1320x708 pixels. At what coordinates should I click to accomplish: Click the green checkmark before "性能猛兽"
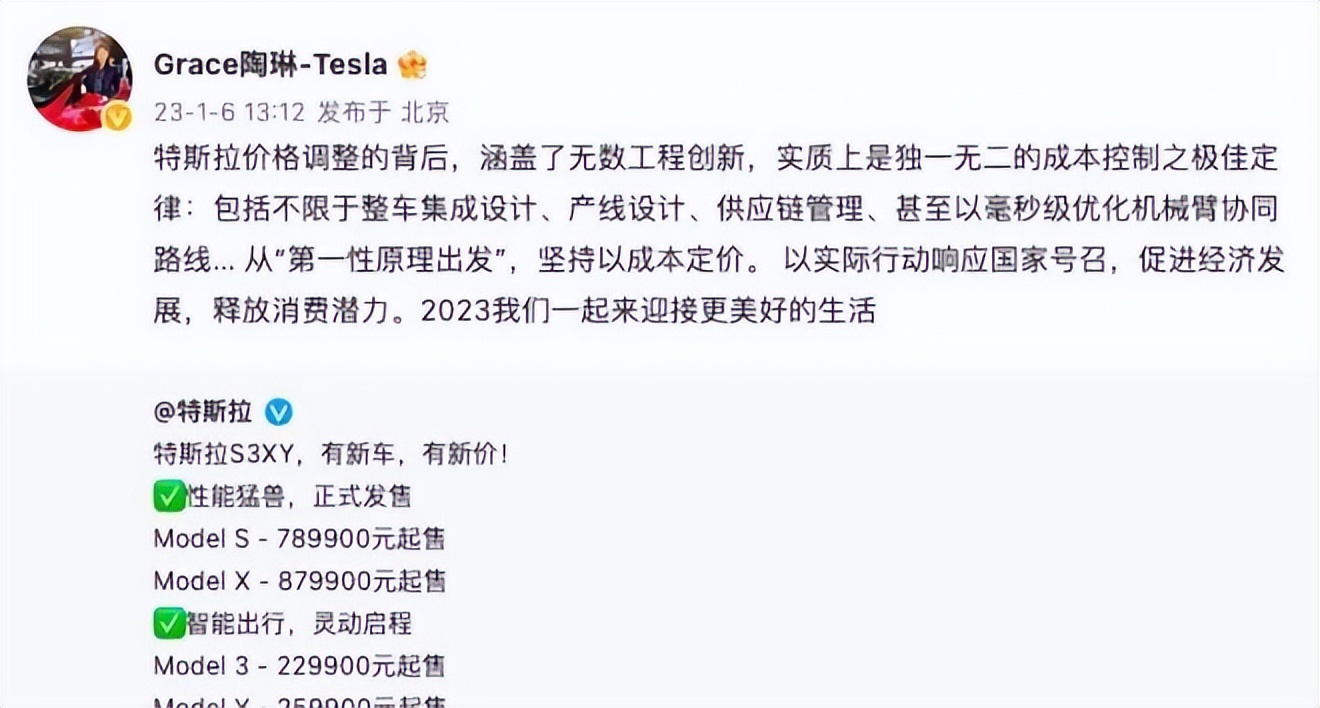coord(168,496)
